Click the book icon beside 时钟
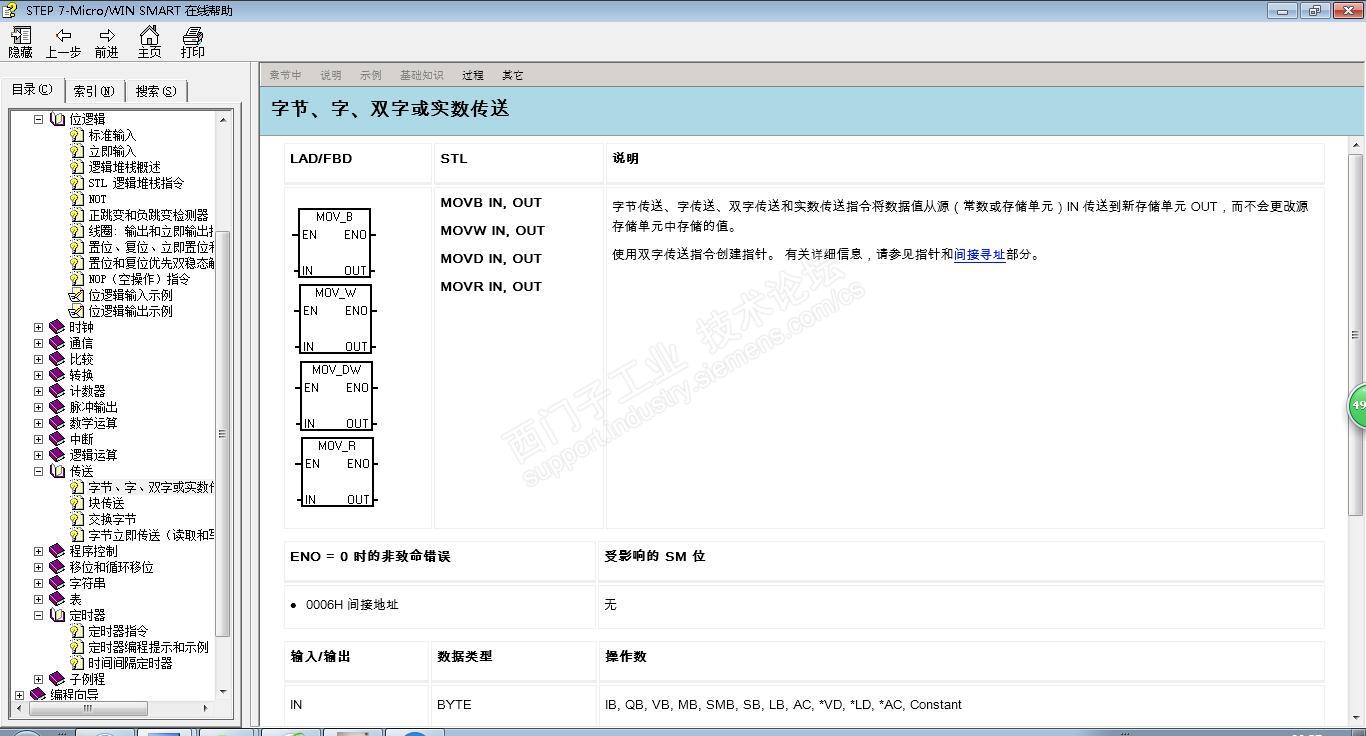Image resolution: width=1366 pixels, height=736 pixels. [57, 327]
